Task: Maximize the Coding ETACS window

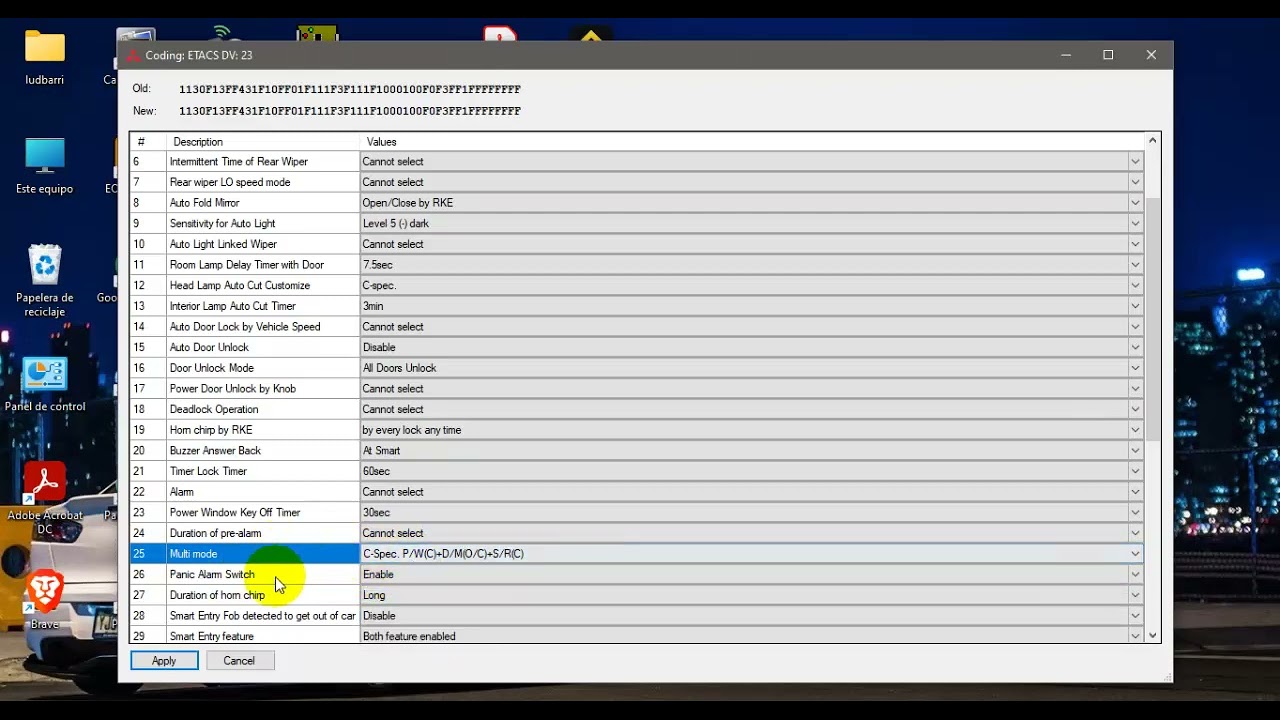Action: (x=1108, y=55)
